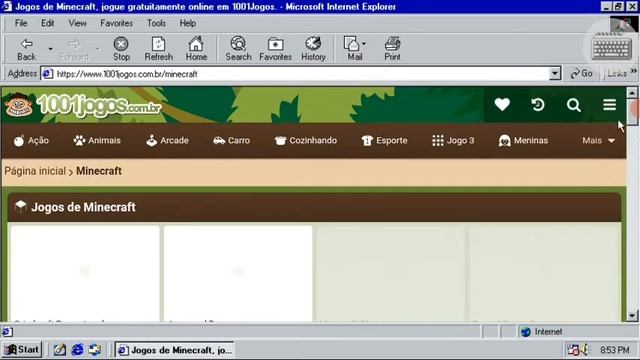Open the Tools menu

point(156,23)
